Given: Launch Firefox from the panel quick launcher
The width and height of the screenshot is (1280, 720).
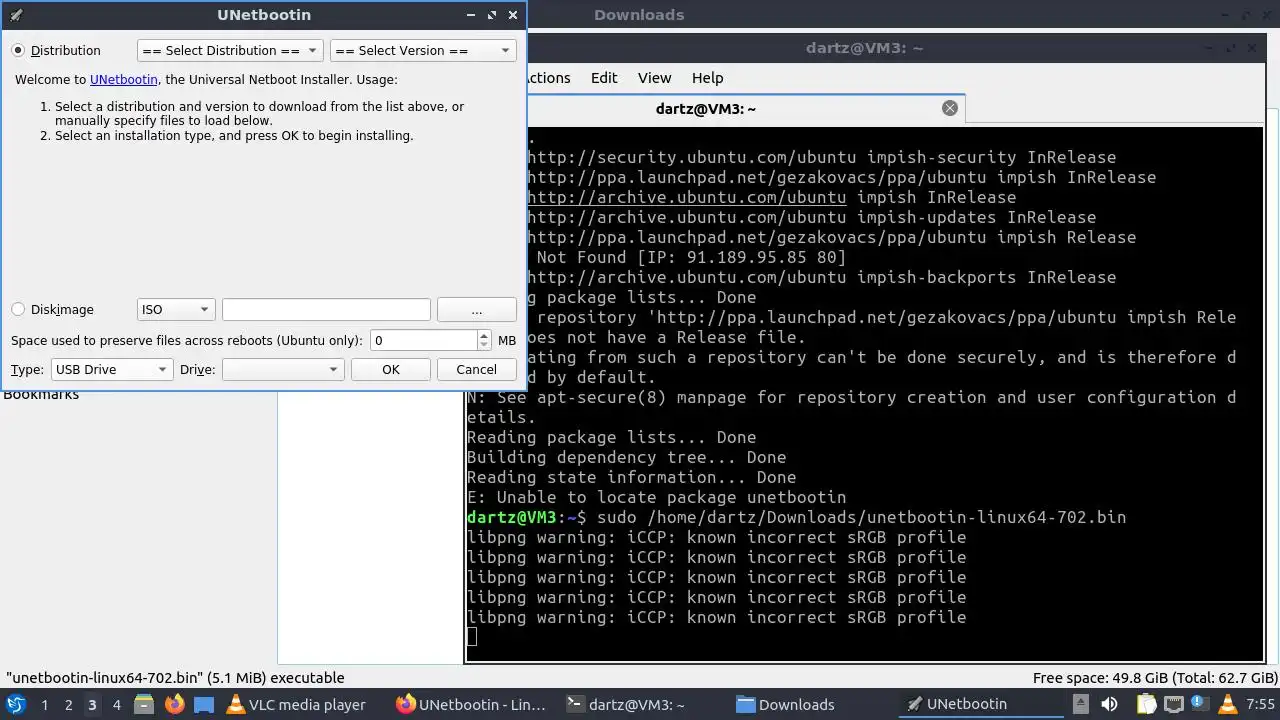Looking at the screenshot, I should (x=174, y=705).
